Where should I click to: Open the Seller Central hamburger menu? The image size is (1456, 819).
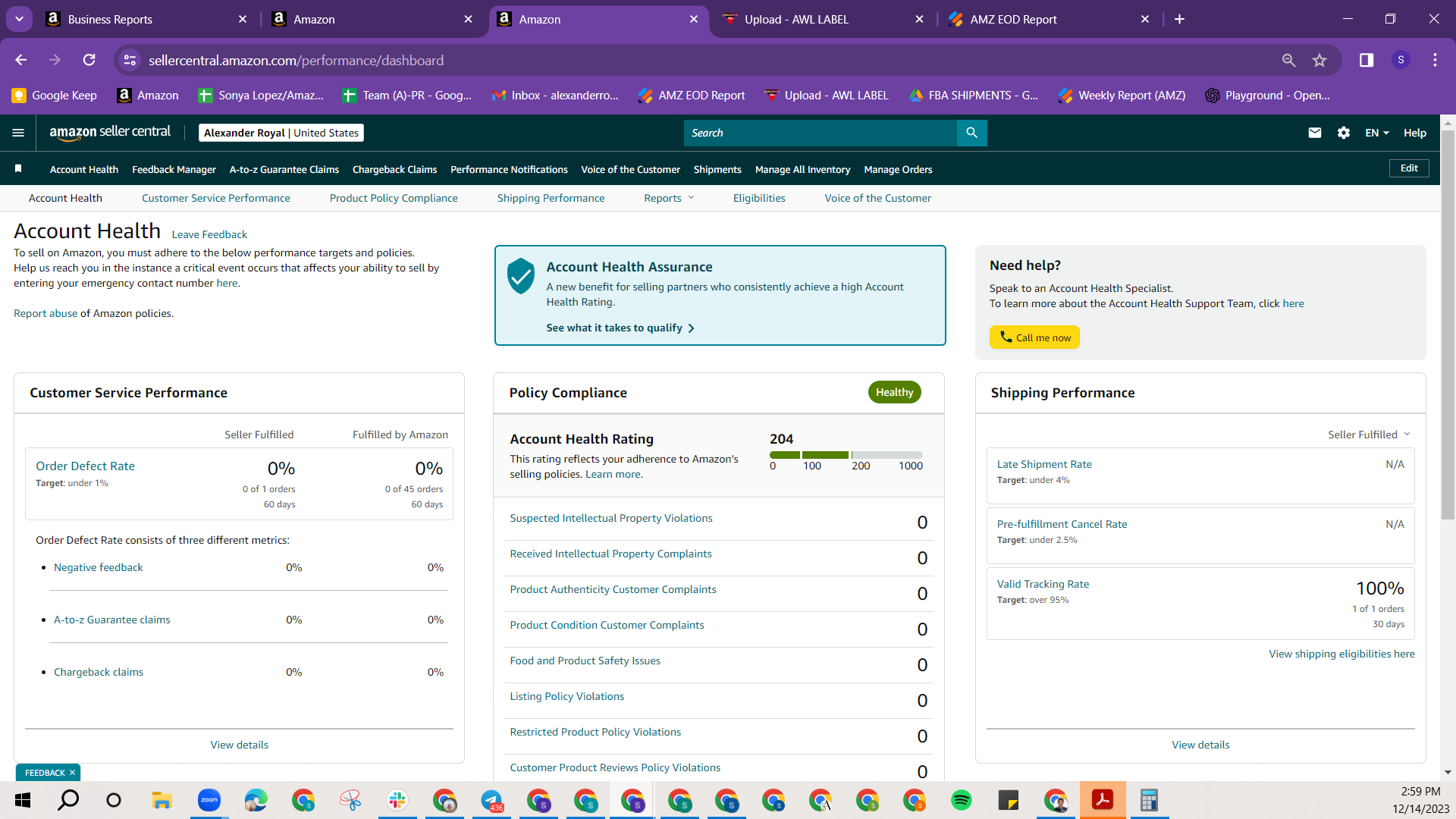tap(18, 133)
